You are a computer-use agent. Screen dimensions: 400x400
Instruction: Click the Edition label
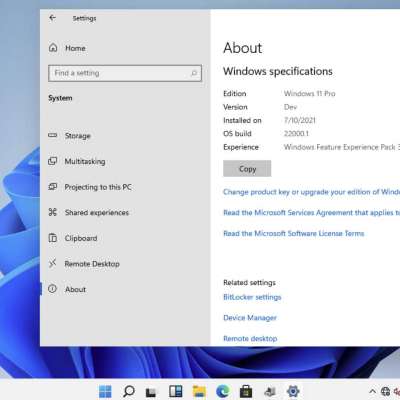pos(235,94)
